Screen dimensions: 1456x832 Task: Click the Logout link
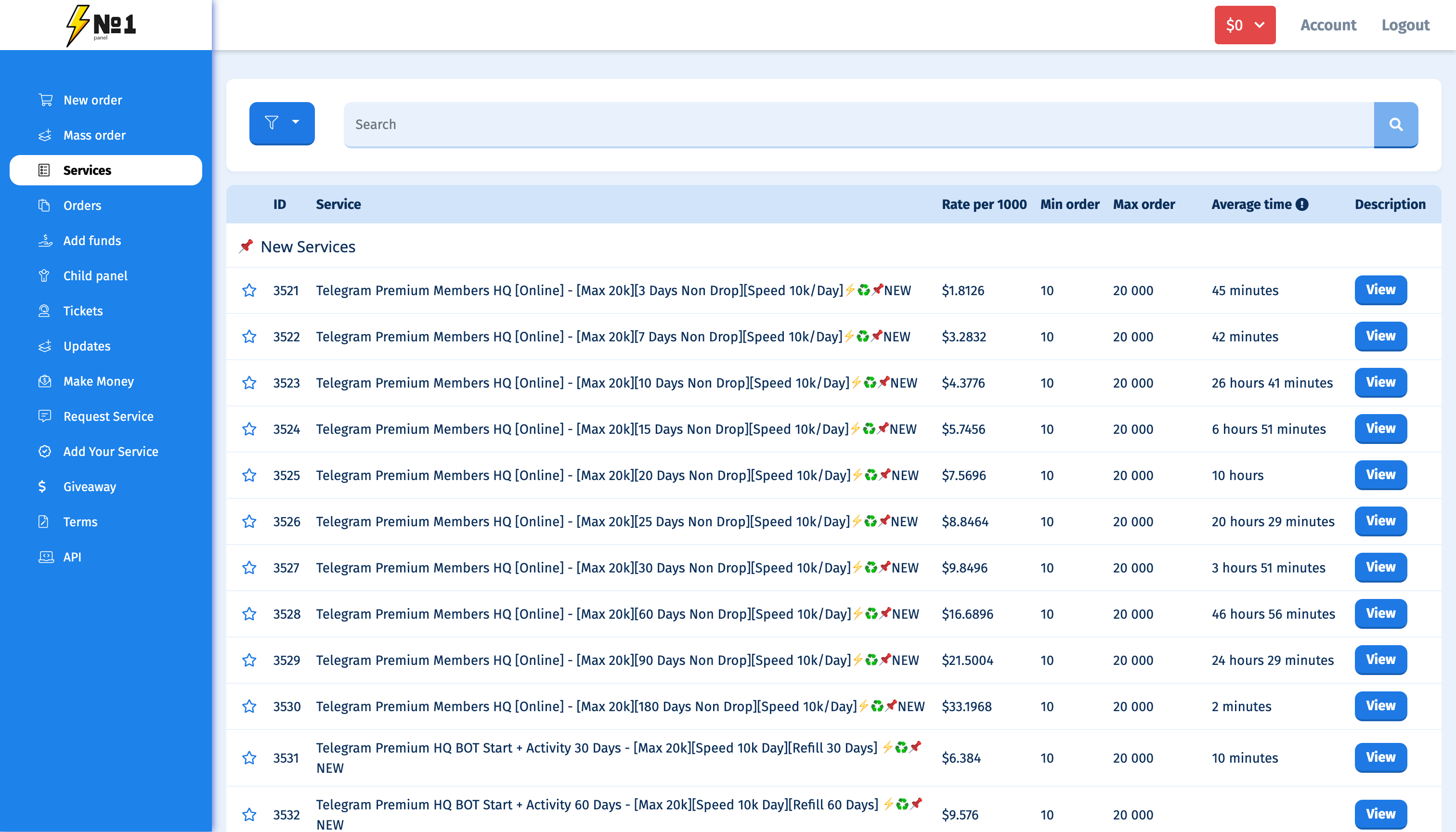pyautogui.click(x=1404, y=25)
